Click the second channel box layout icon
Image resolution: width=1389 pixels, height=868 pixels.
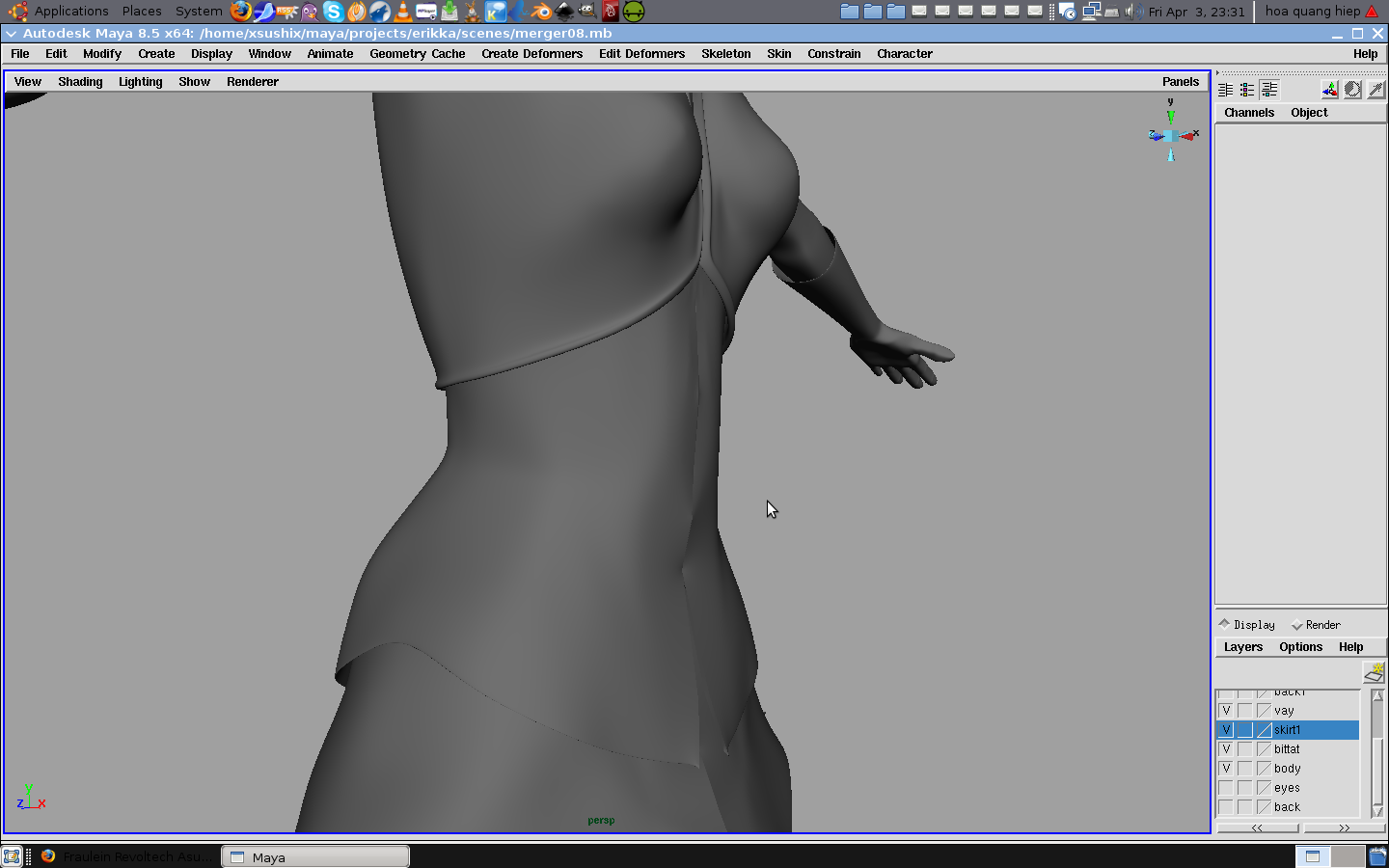(x=1247, y=90)
